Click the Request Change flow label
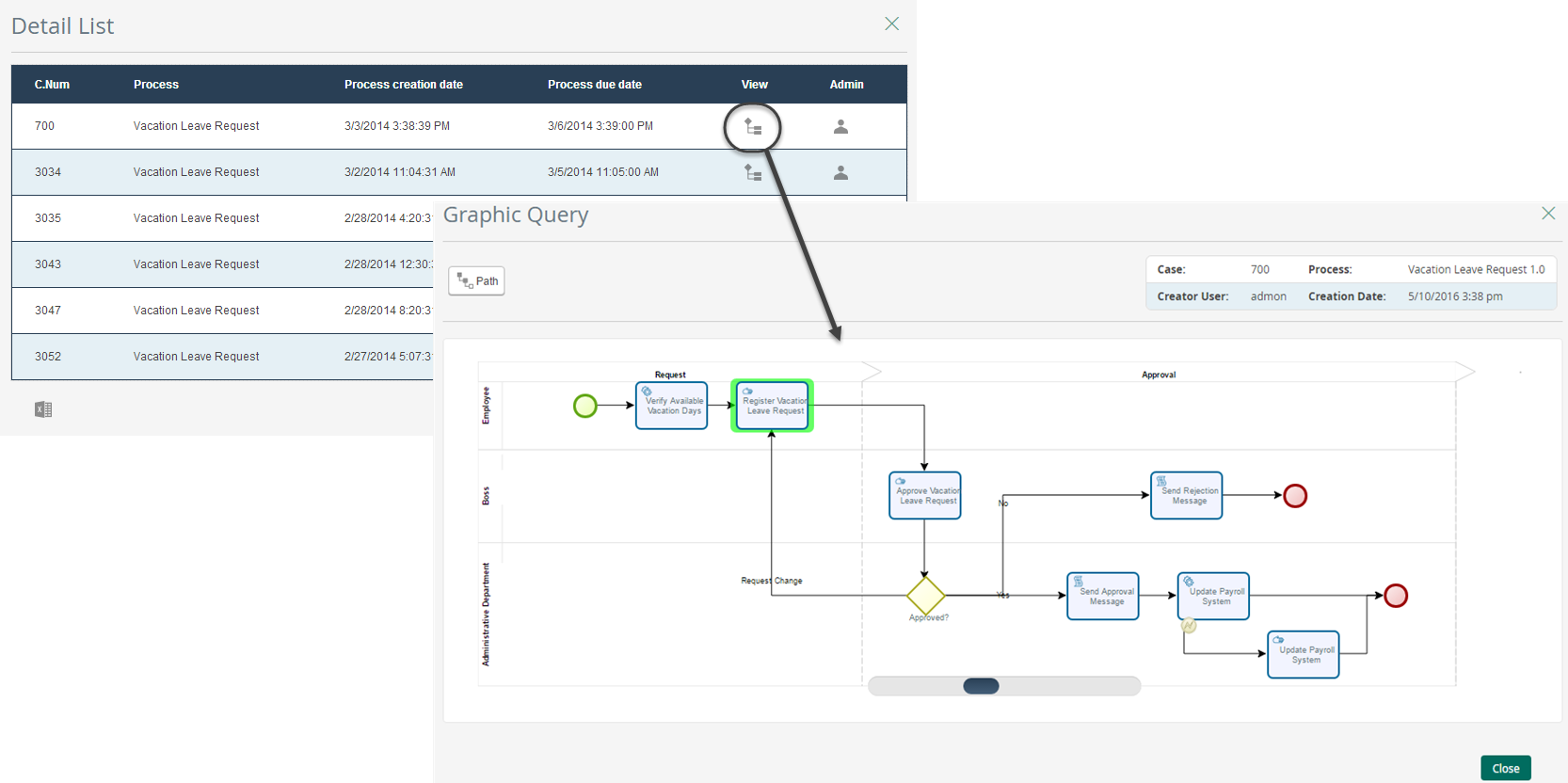This screenshot has height=783, width=1568. [772, 581]
